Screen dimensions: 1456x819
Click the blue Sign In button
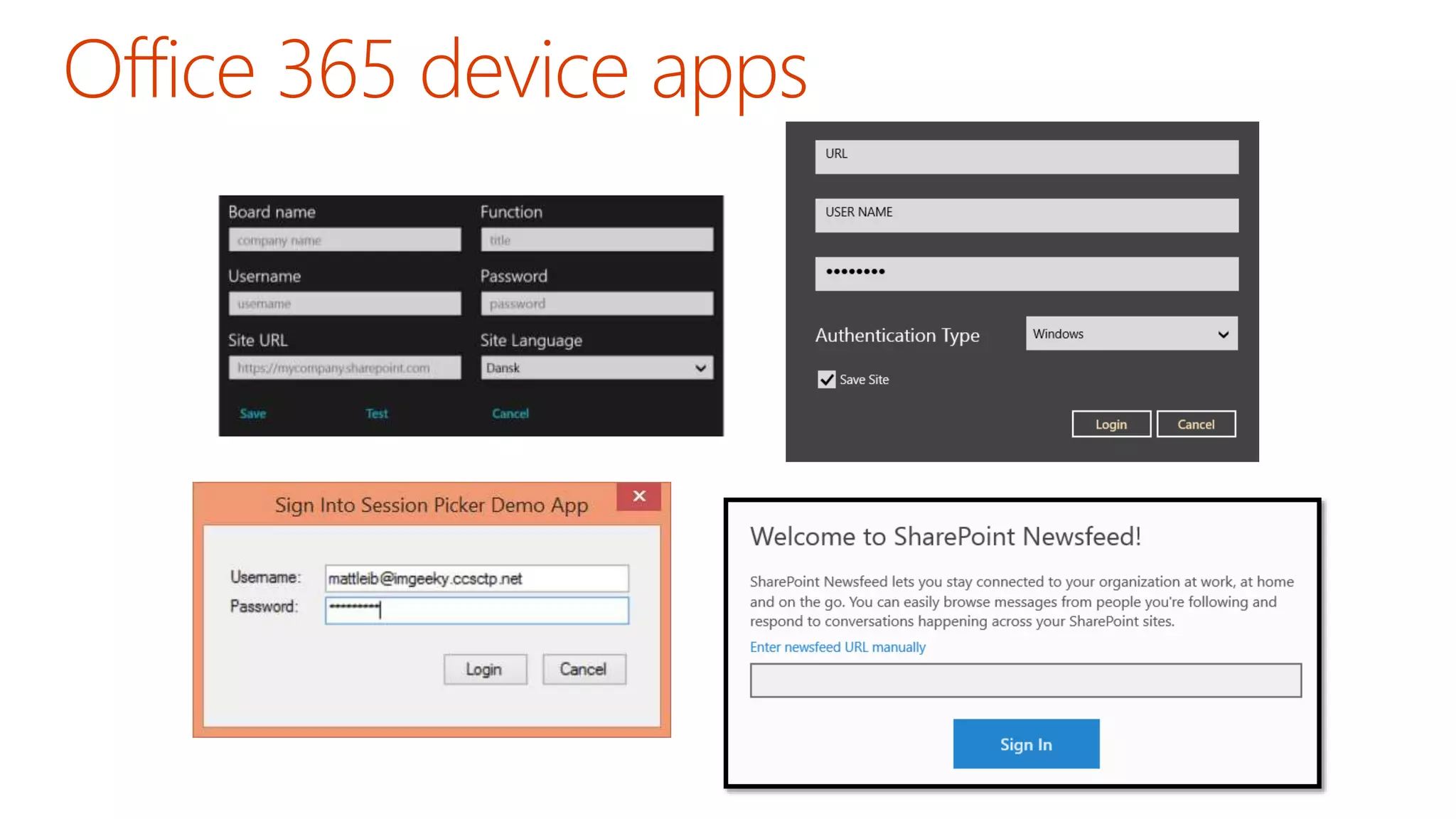click(1025, 744)
